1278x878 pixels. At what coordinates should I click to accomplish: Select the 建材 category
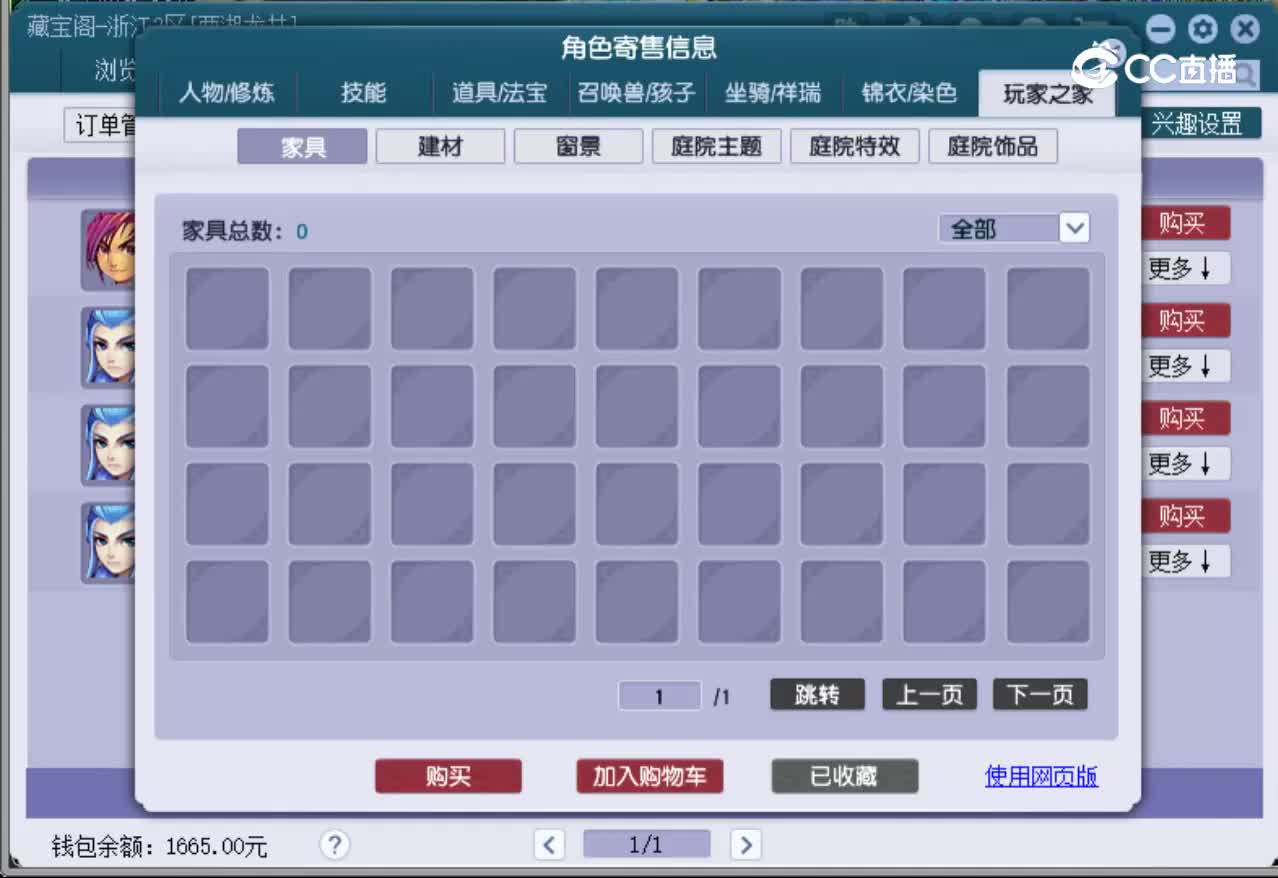tap(440, 146)
